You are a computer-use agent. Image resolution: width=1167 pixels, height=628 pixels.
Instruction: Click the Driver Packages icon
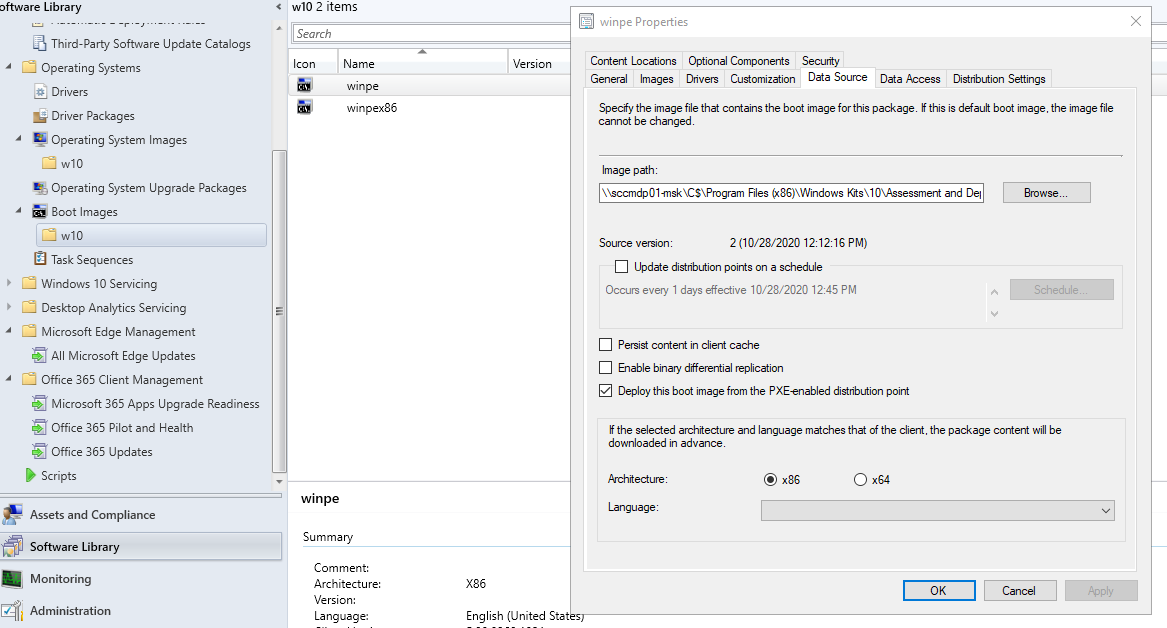pyautogui.click(x=40, y=116)
